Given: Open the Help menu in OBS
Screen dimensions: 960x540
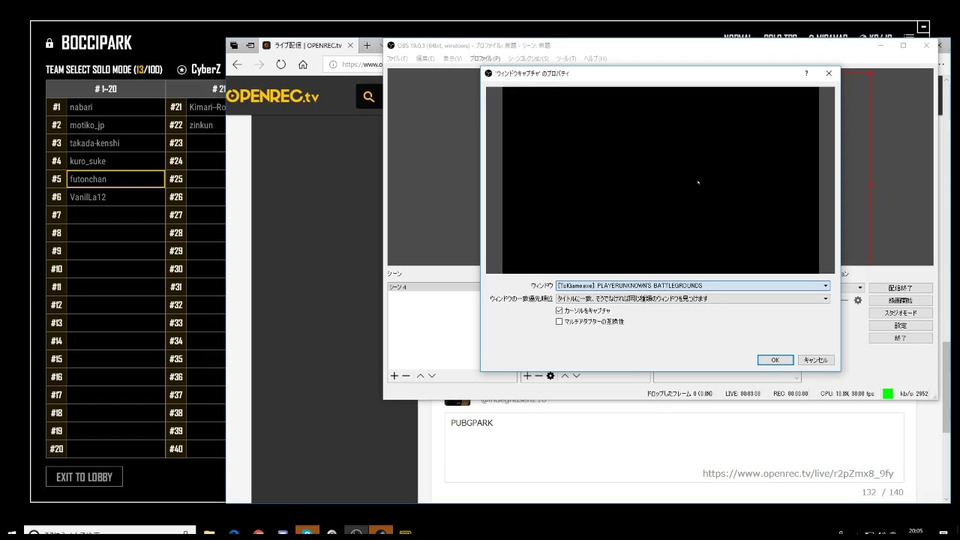Looking at the screenshot, I should [595, 59].
